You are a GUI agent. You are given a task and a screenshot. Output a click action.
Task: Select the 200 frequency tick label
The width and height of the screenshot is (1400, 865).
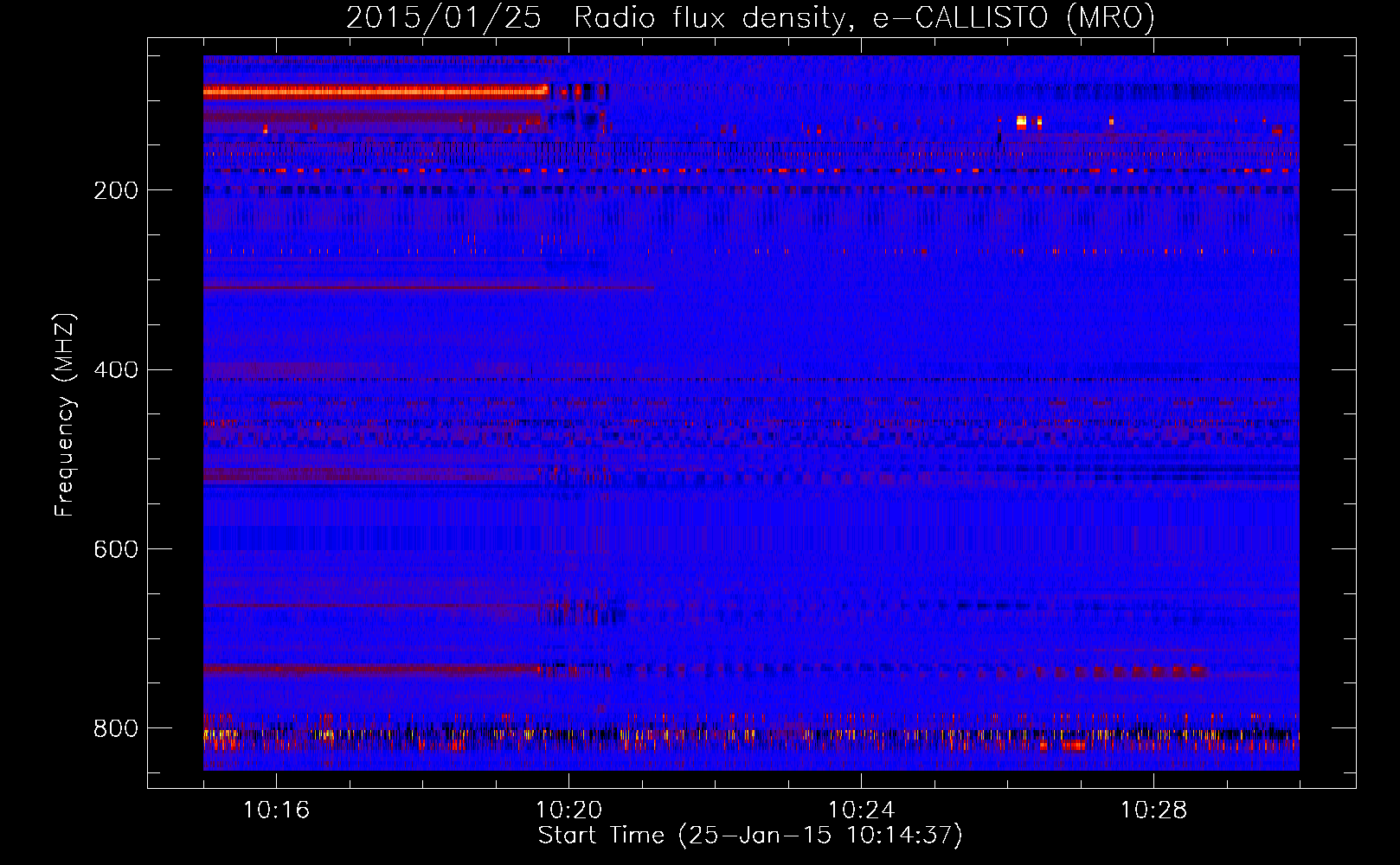coord(116,190)
